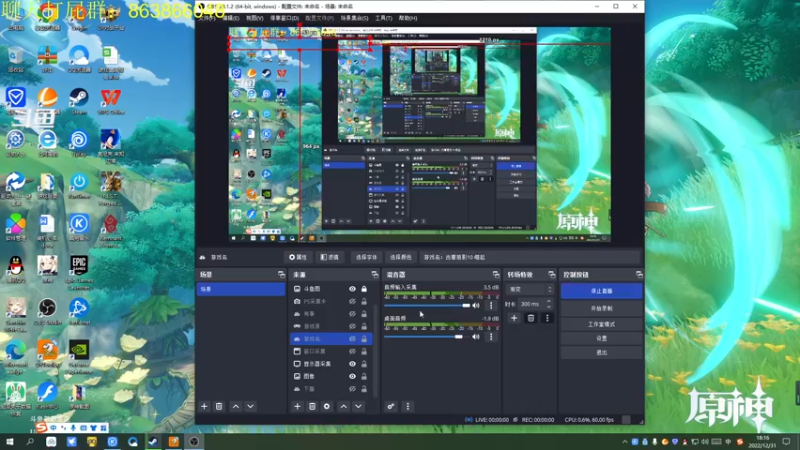Image resolution: width=800 pixels, height=450 pixels.
Task: Click the 退出 button
Action: [601, 353]
